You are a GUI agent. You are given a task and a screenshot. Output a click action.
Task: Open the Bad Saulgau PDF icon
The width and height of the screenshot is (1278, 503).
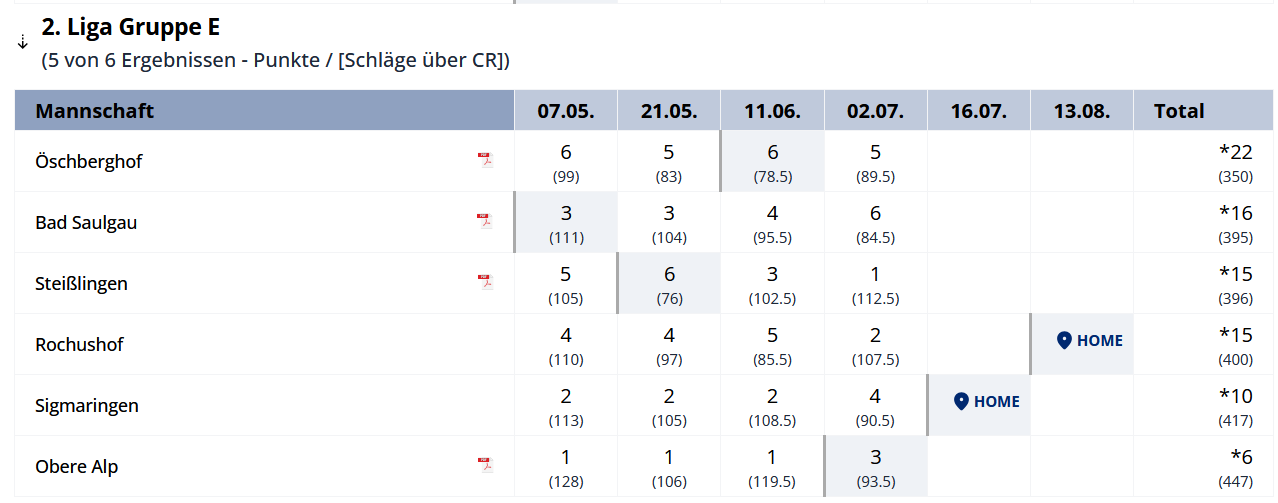[485, 221]
